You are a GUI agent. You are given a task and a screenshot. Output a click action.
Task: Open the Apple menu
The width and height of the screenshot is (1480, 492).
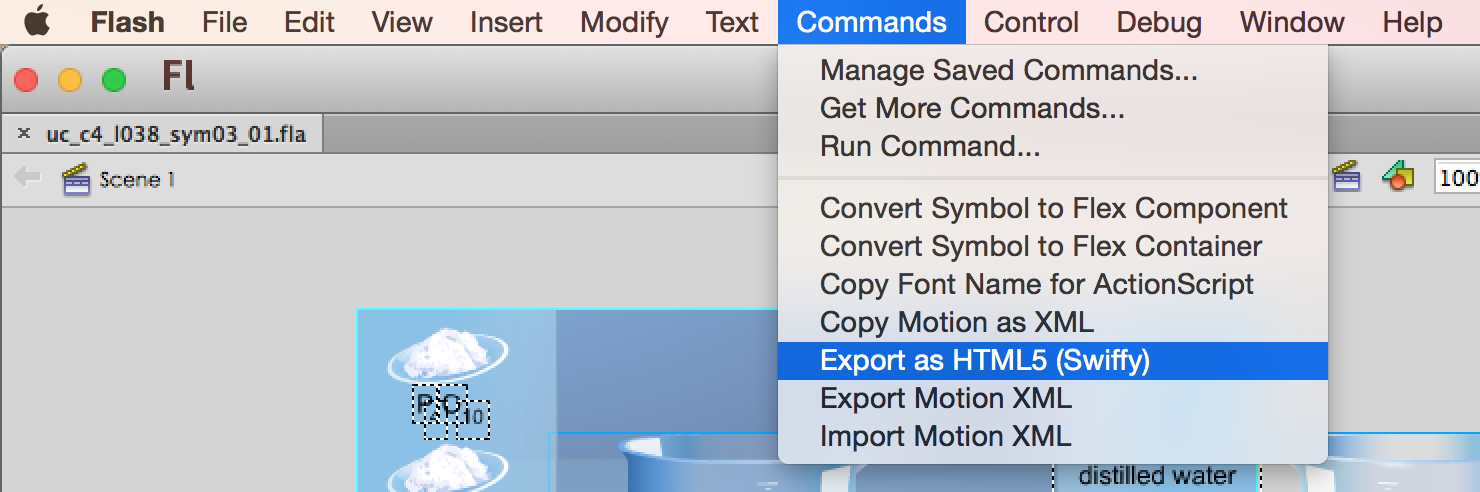pyautogui.click(x=37, y=21)
